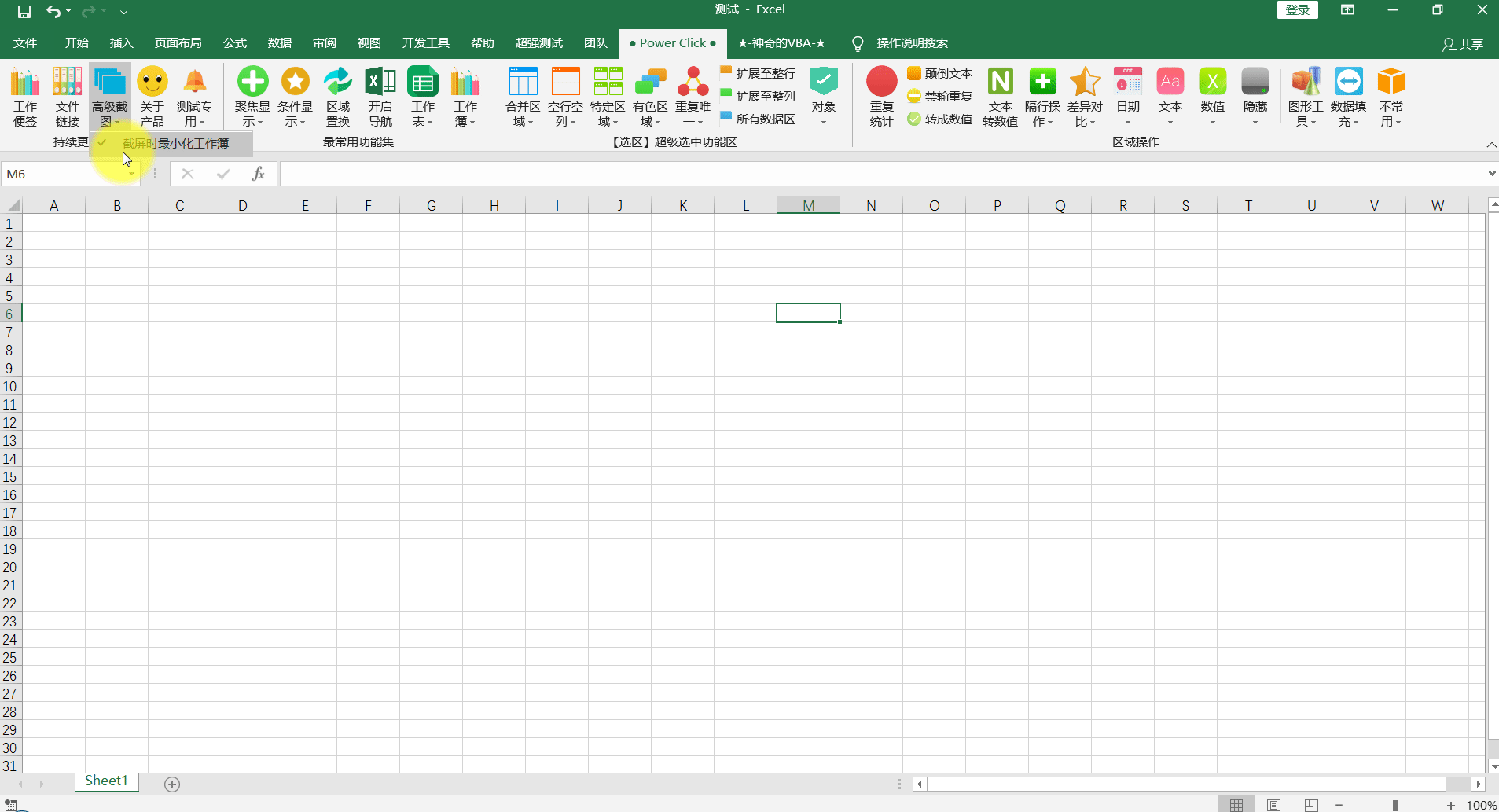Switch to 页面布局 tab
This screenshot has width=1499, height=812.
click(x=178, y=43)
